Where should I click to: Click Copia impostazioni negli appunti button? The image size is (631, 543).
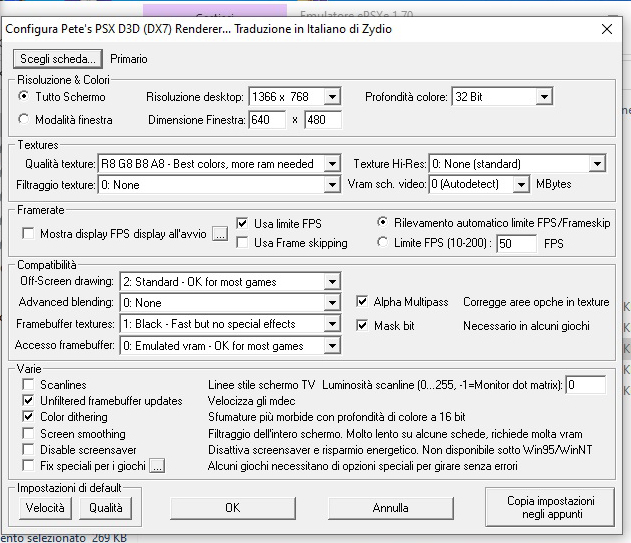pos(550,507)
